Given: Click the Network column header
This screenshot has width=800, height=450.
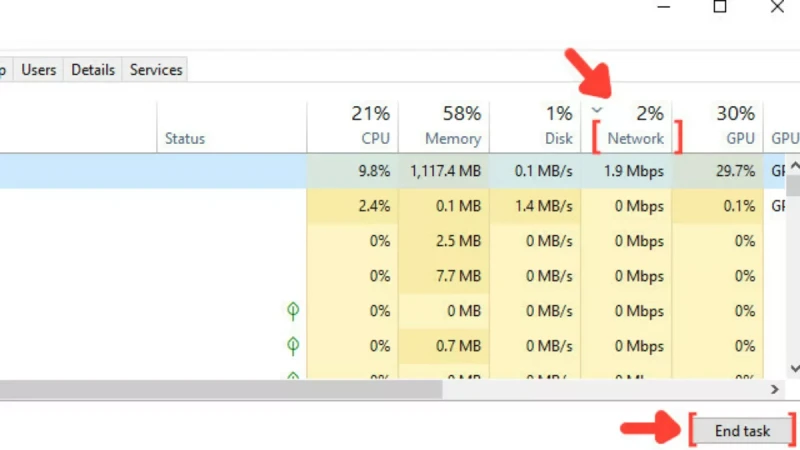Looking at the screenshot, I should click(635, 138).
